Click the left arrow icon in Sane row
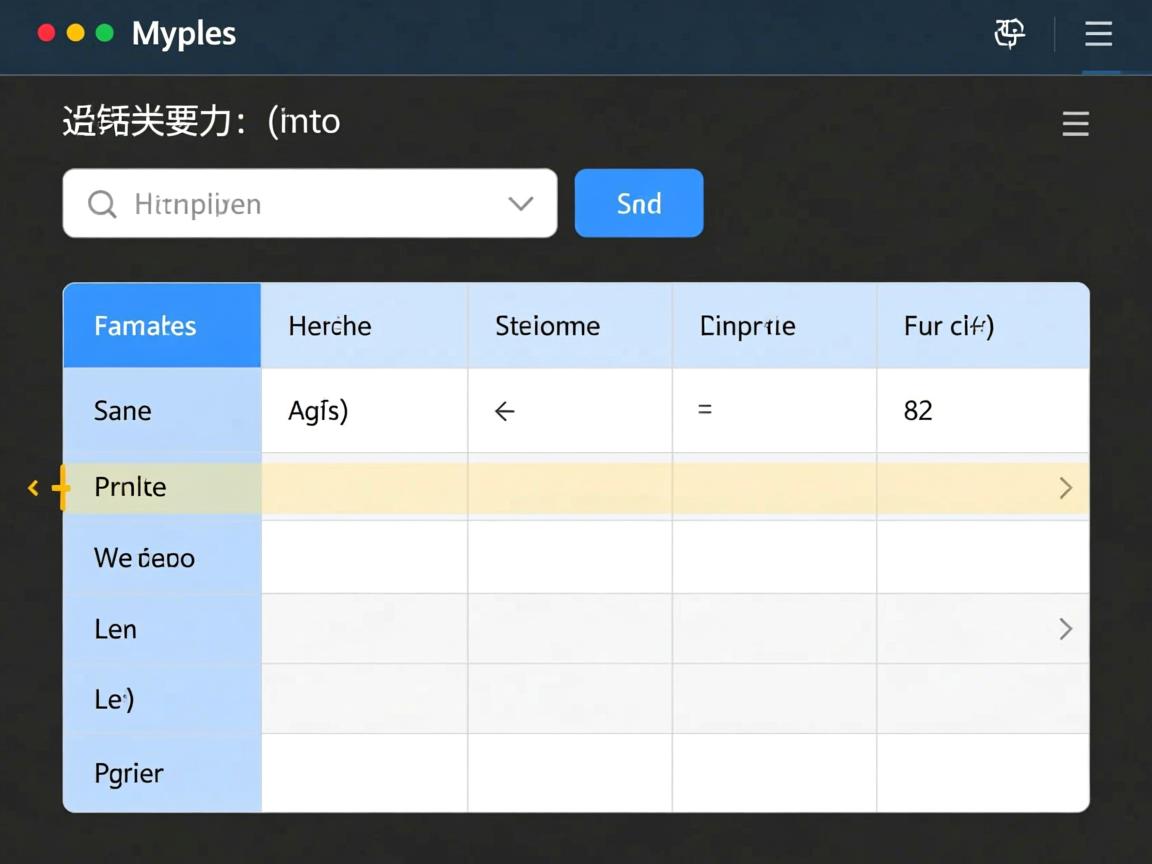The image size is (1152, 864). pos(505,411)
